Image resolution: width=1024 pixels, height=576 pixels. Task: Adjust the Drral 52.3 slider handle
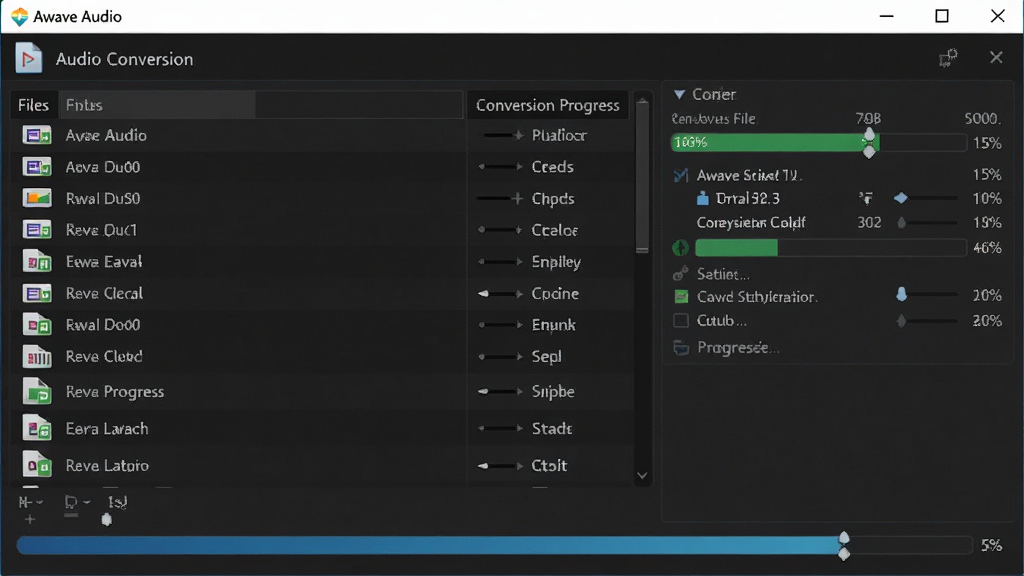click(x=901, y=198)
